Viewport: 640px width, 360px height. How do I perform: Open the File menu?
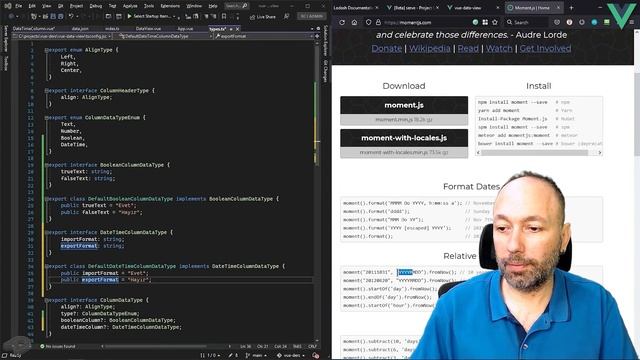pyautogui.click(x=18, y=6)
